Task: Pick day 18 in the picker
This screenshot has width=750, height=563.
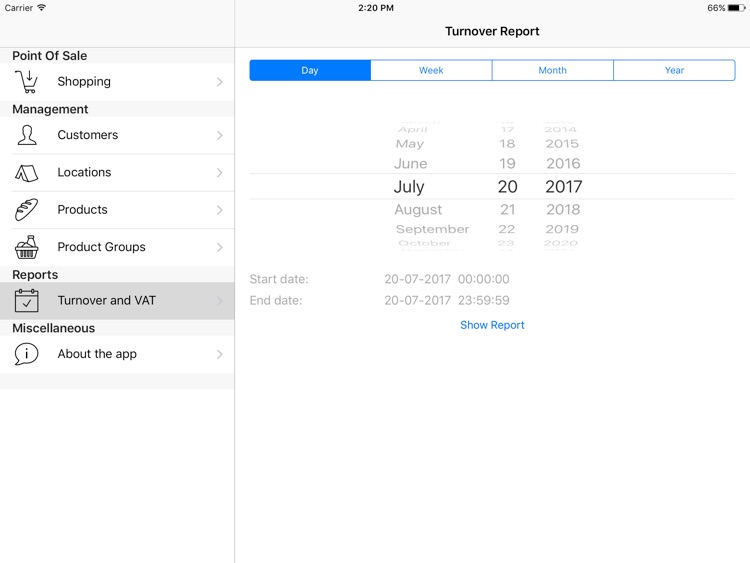Action: pos(507,144)
